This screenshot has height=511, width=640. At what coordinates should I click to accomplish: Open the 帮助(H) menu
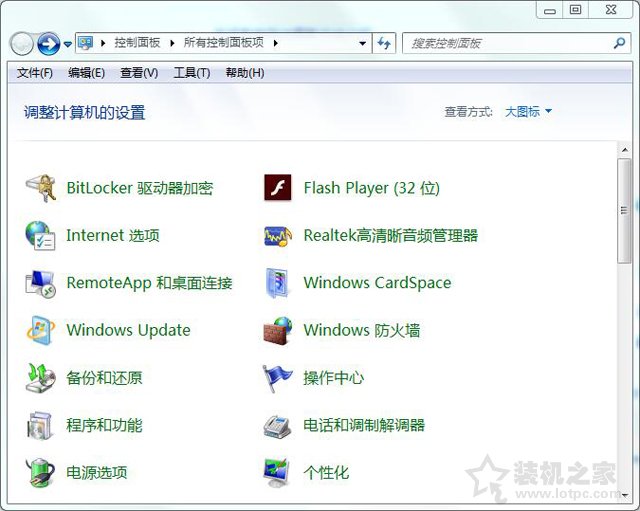click(245, 73)
